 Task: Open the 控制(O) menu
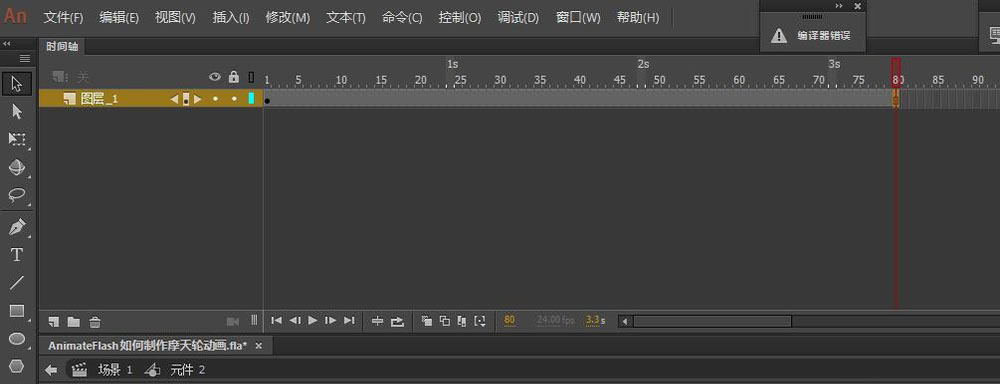pos(460,17)
